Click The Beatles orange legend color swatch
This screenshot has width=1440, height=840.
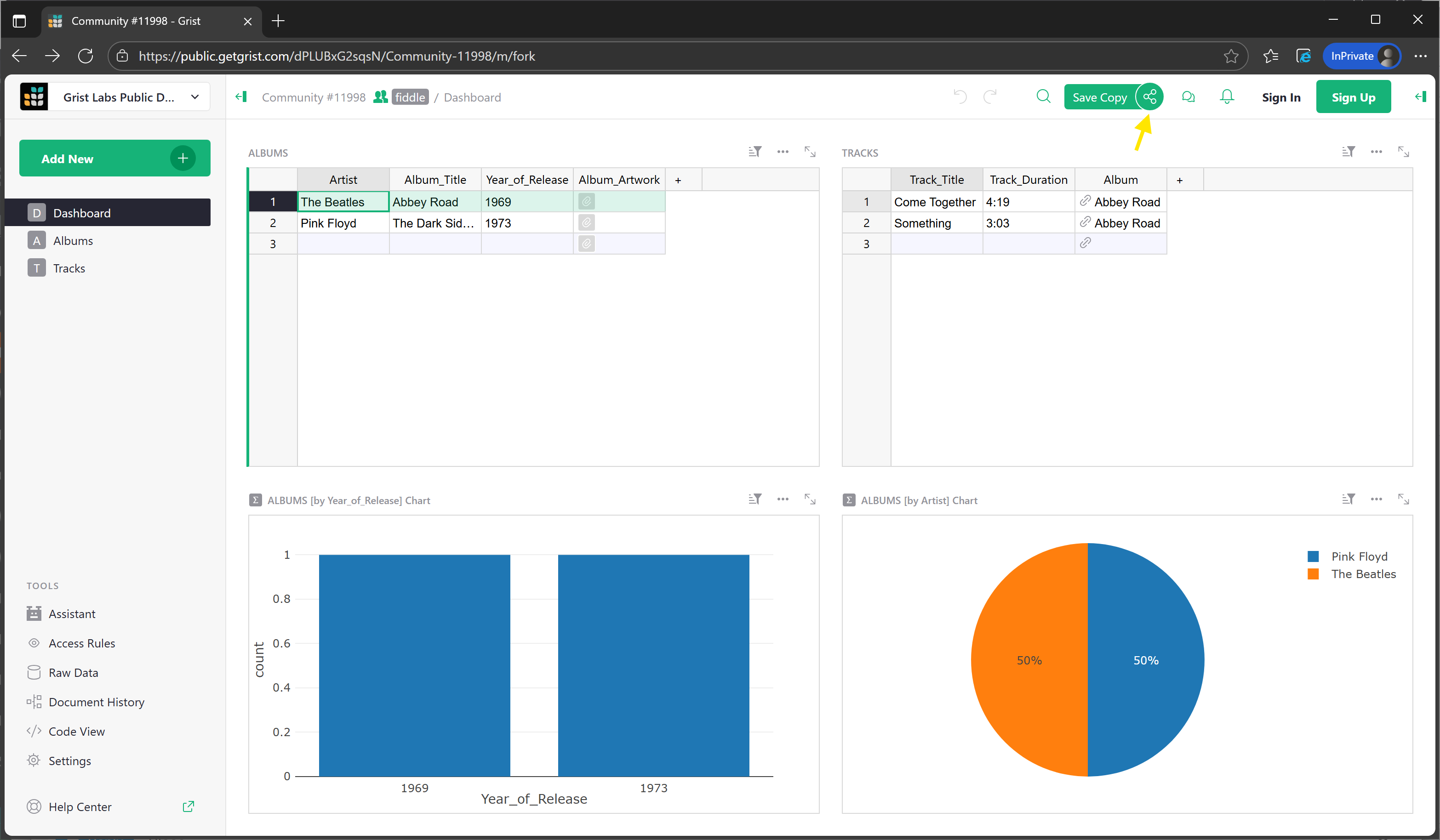click(1313, 574)
